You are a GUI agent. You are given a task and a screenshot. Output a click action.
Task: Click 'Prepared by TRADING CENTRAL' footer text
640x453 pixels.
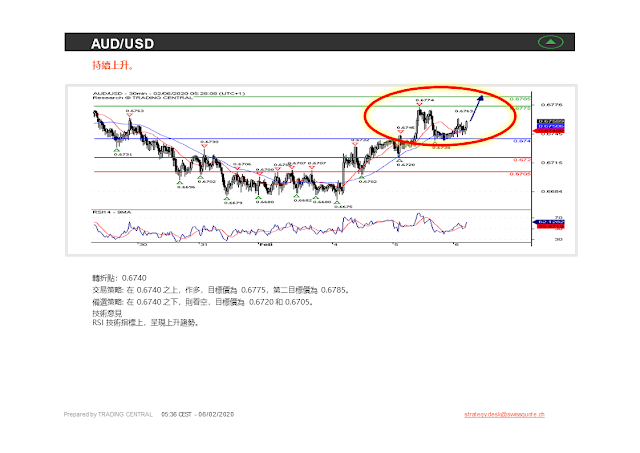108,414
